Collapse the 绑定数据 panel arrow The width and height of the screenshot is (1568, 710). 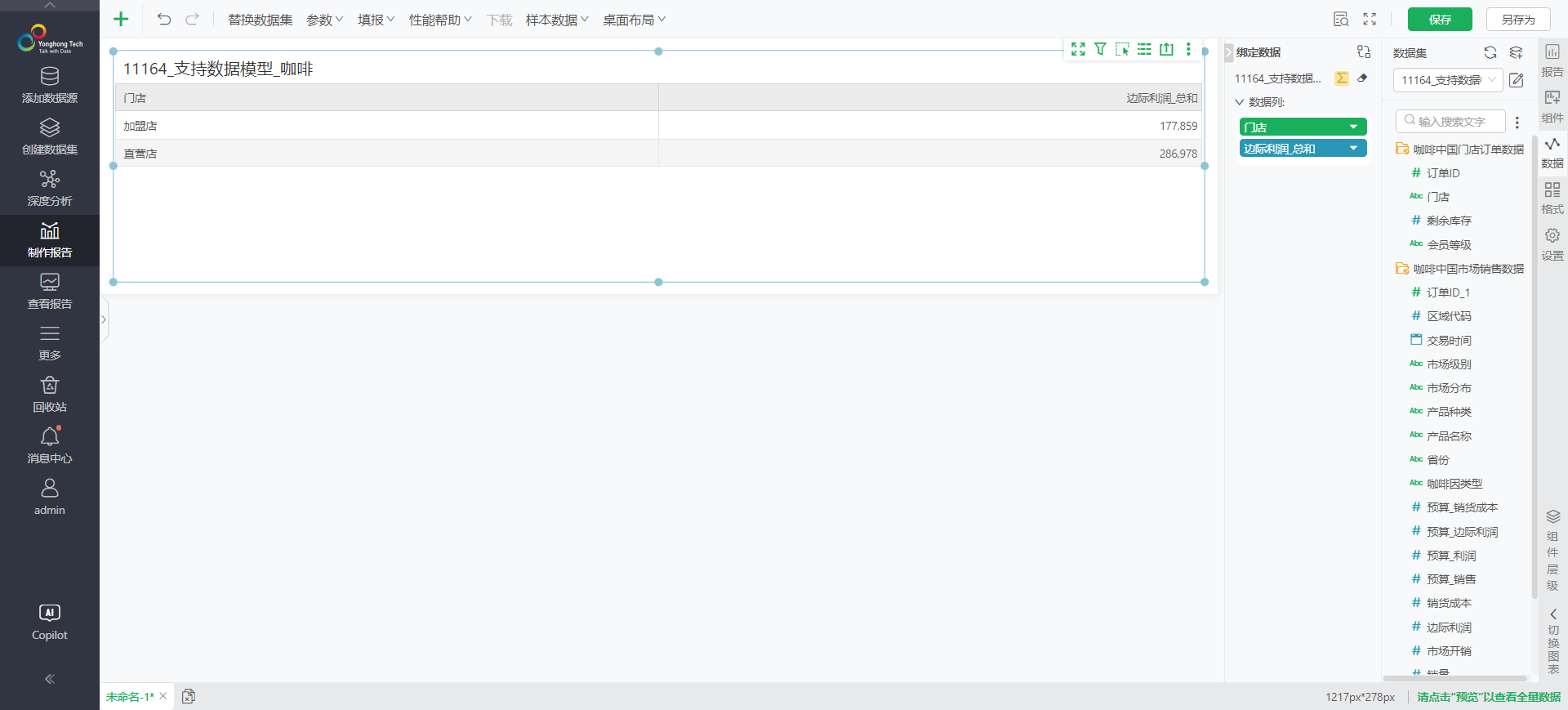click(1228, 52)
